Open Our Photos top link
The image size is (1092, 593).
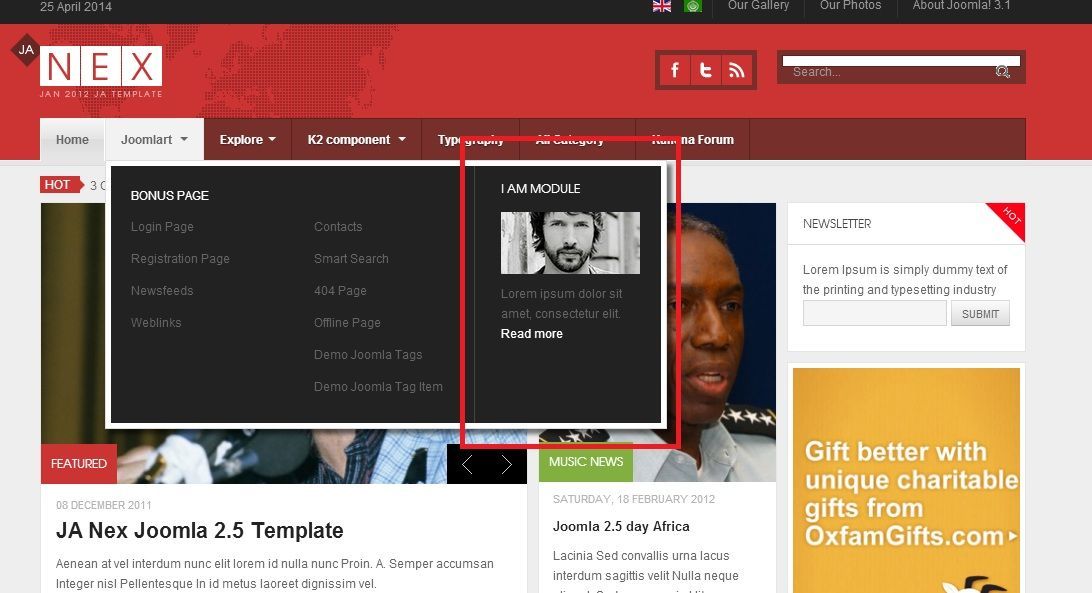[850, 6]
